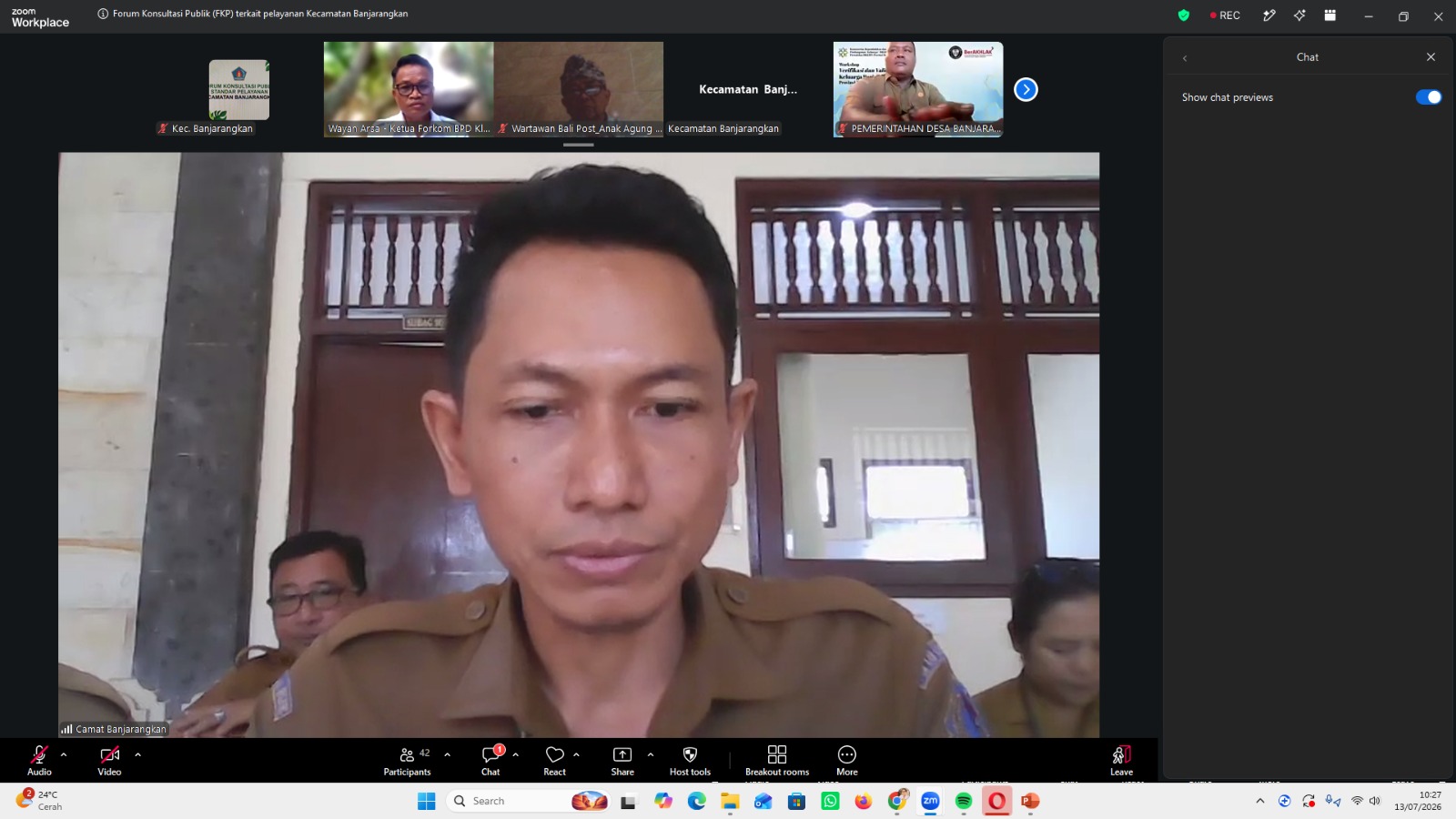Click the taskbar Search box

(528, 801)
